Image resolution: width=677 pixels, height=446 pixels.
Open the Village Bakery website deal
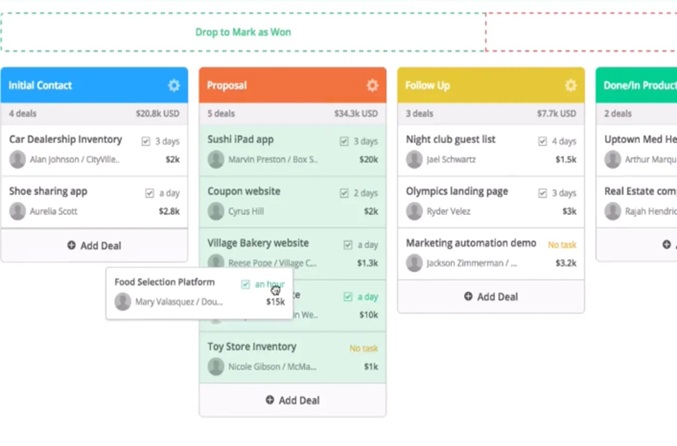[x=258, y=243]
